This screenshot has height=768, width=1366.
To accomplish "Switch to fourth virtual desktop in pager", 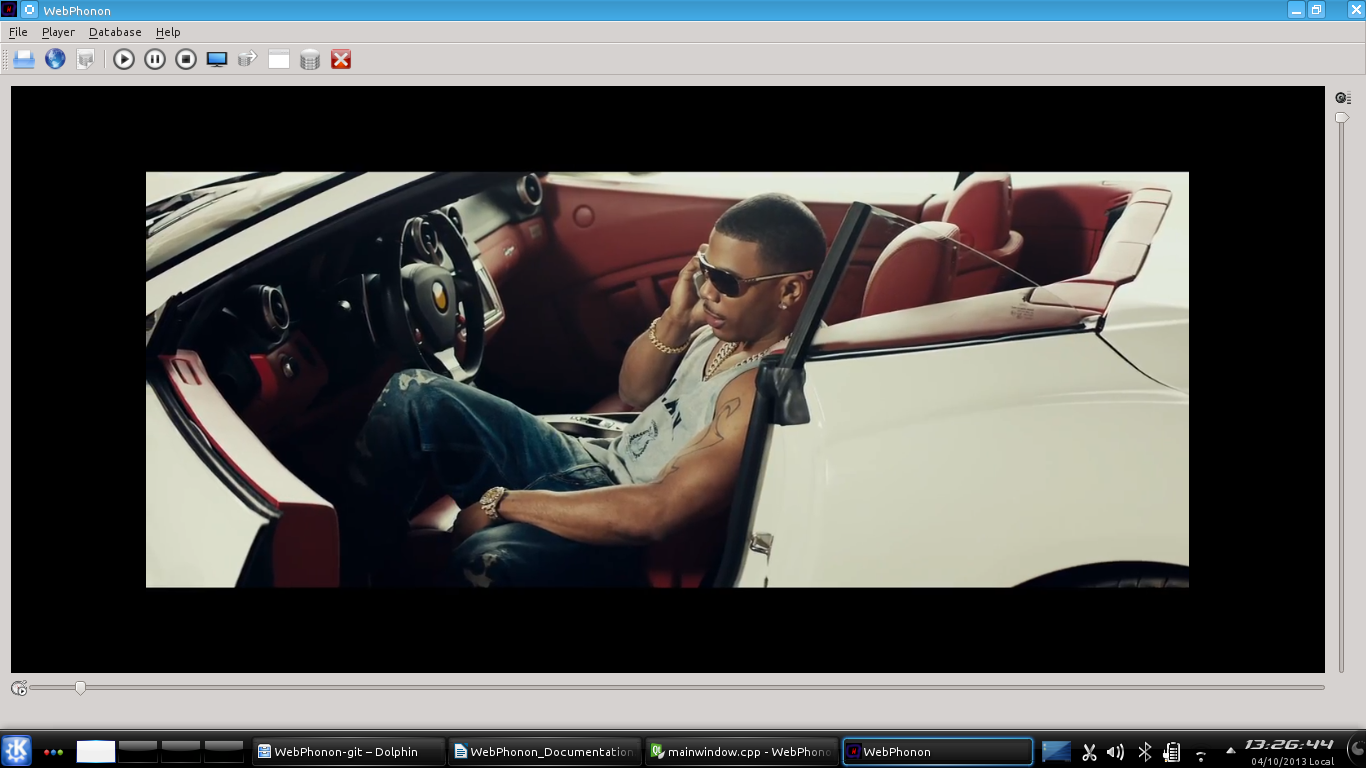I will tap(224, 752).
